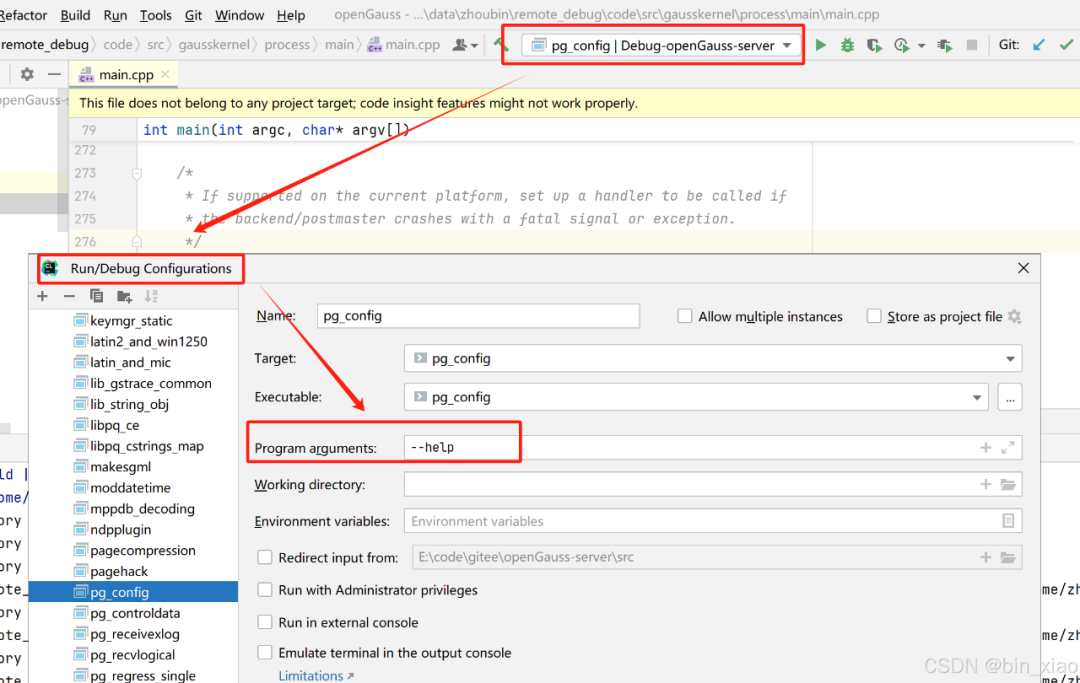Click the attach to process icon
The image size is (1080, 683).
(x=944, y=45)
